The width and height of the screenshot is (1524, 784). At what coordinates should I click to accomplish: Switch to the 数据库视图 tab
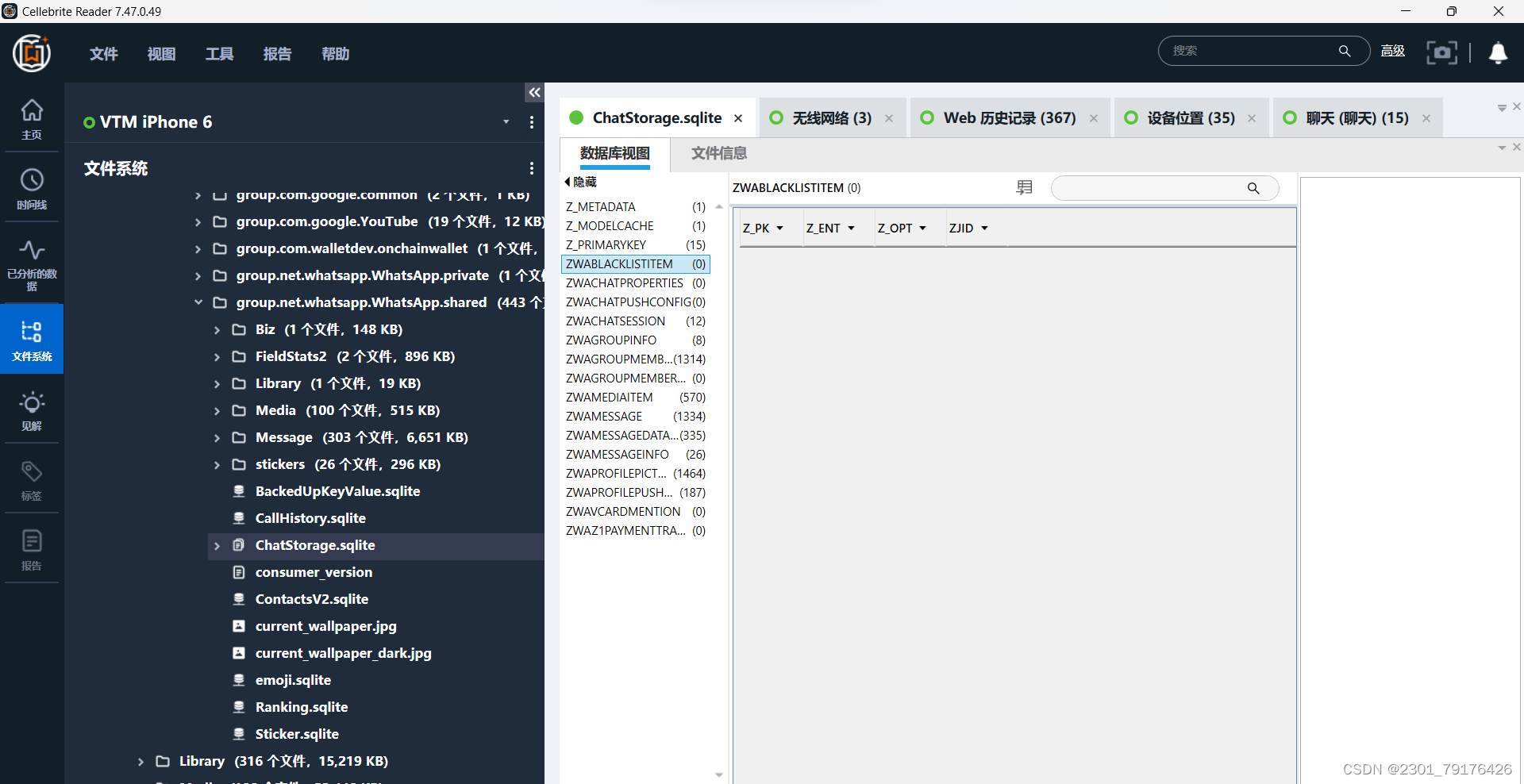pyautogui.click(x=615, y=153)
